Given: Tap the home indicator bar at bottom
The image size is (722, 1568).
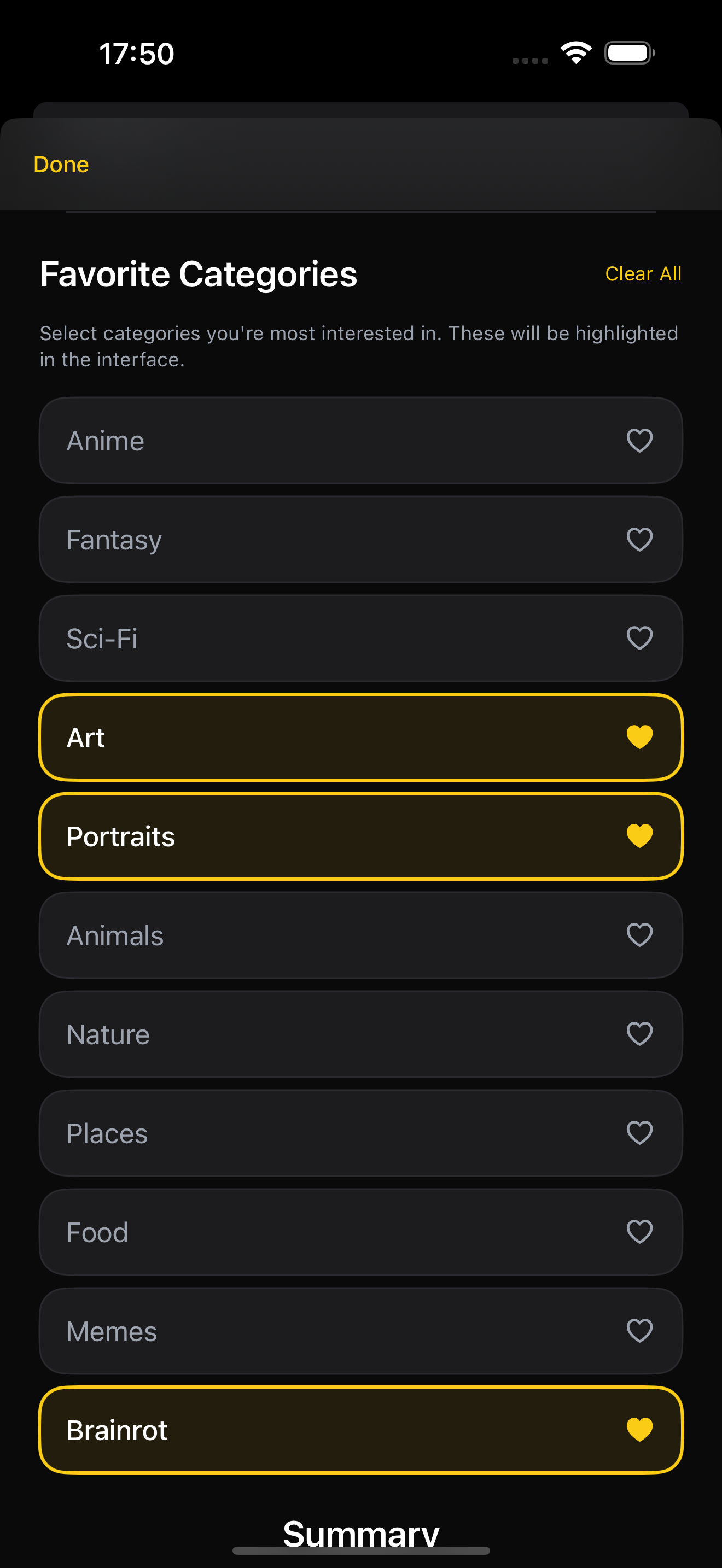Looking at the screenshot, I should pos(361,1551).
